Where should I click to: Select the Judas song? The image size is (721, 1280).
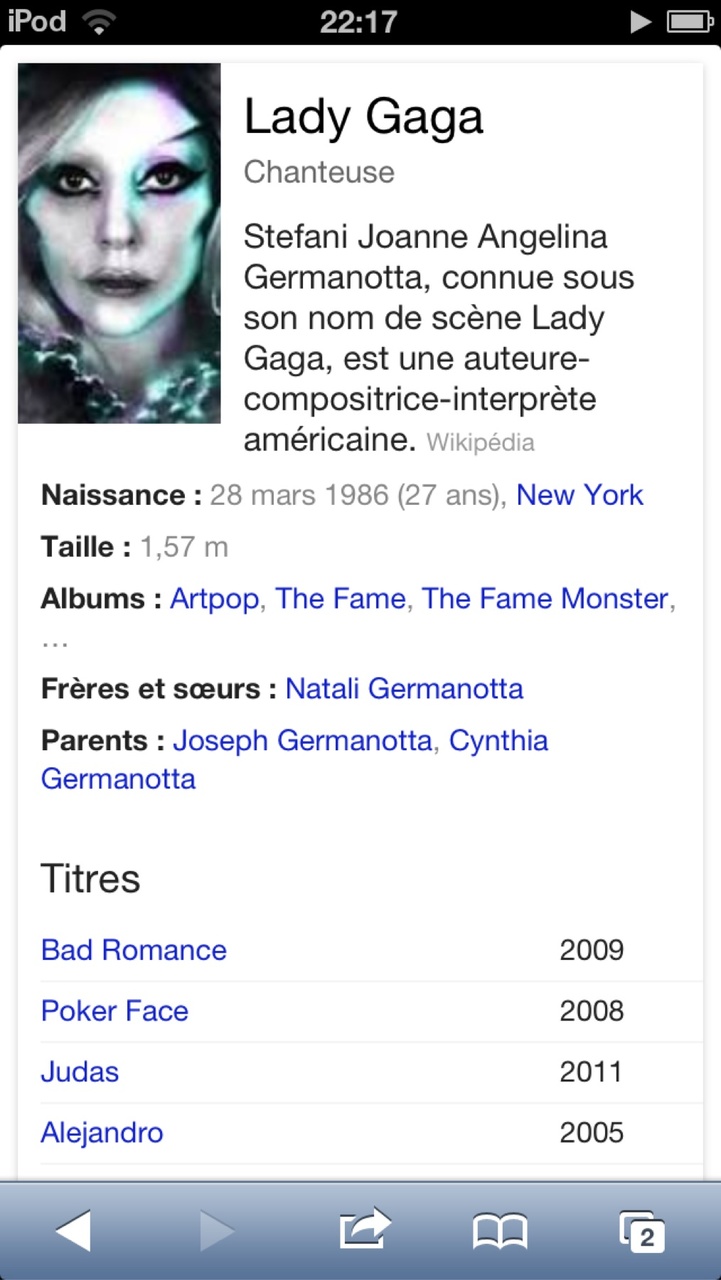(80, 1072)
